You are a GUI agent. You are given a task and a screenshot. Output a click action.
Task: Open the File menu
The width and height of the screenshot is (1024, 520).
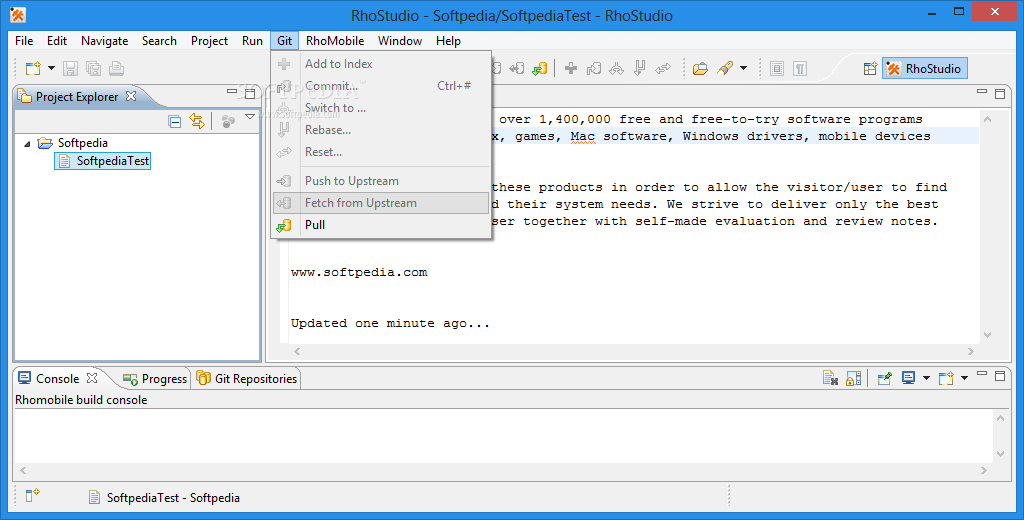tap(24, 41)
